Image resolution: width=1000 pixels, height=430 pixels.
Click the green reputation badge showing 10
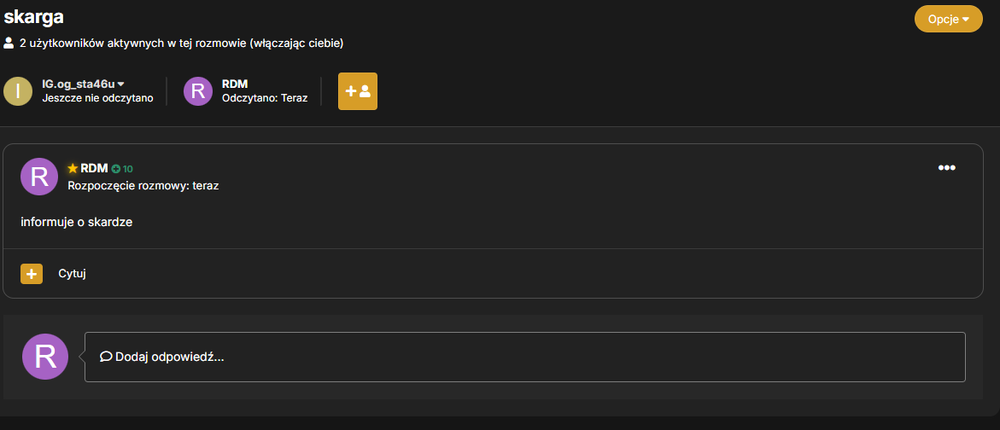pos(122,169)
